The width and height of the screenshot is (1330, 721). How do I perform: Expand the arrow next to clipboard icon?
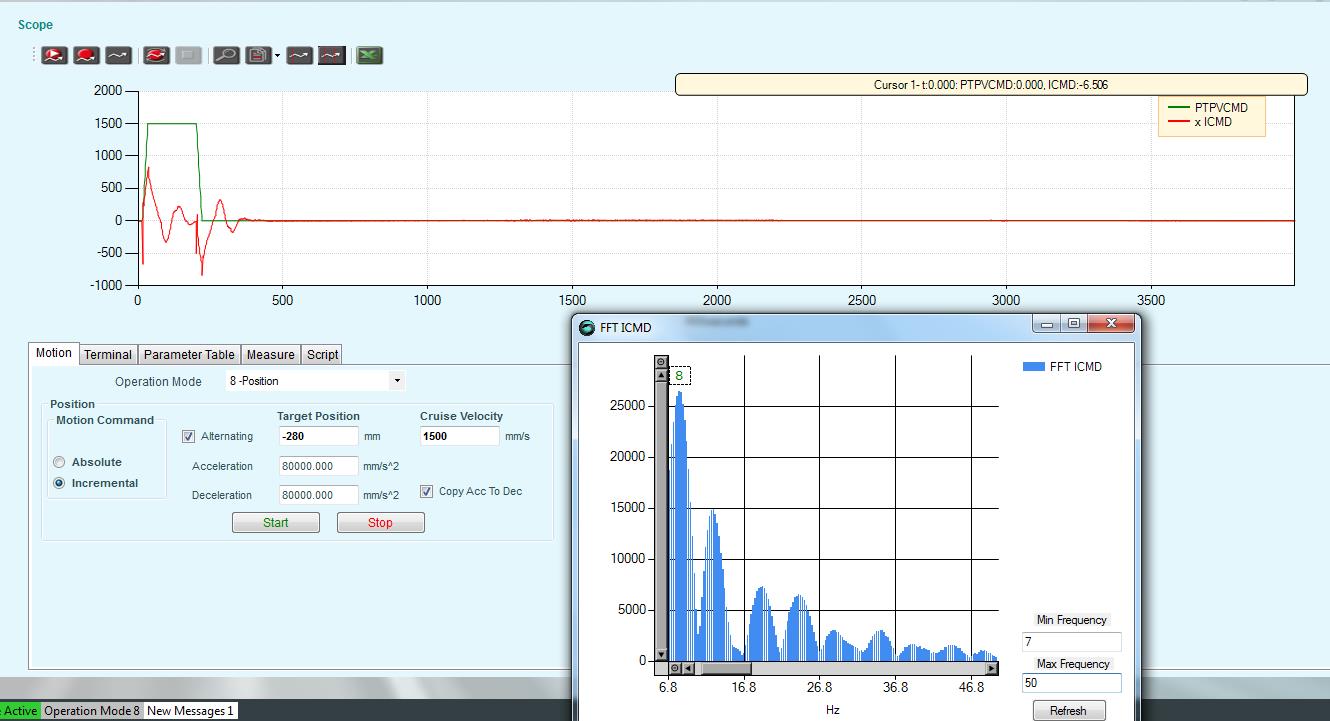277,56
